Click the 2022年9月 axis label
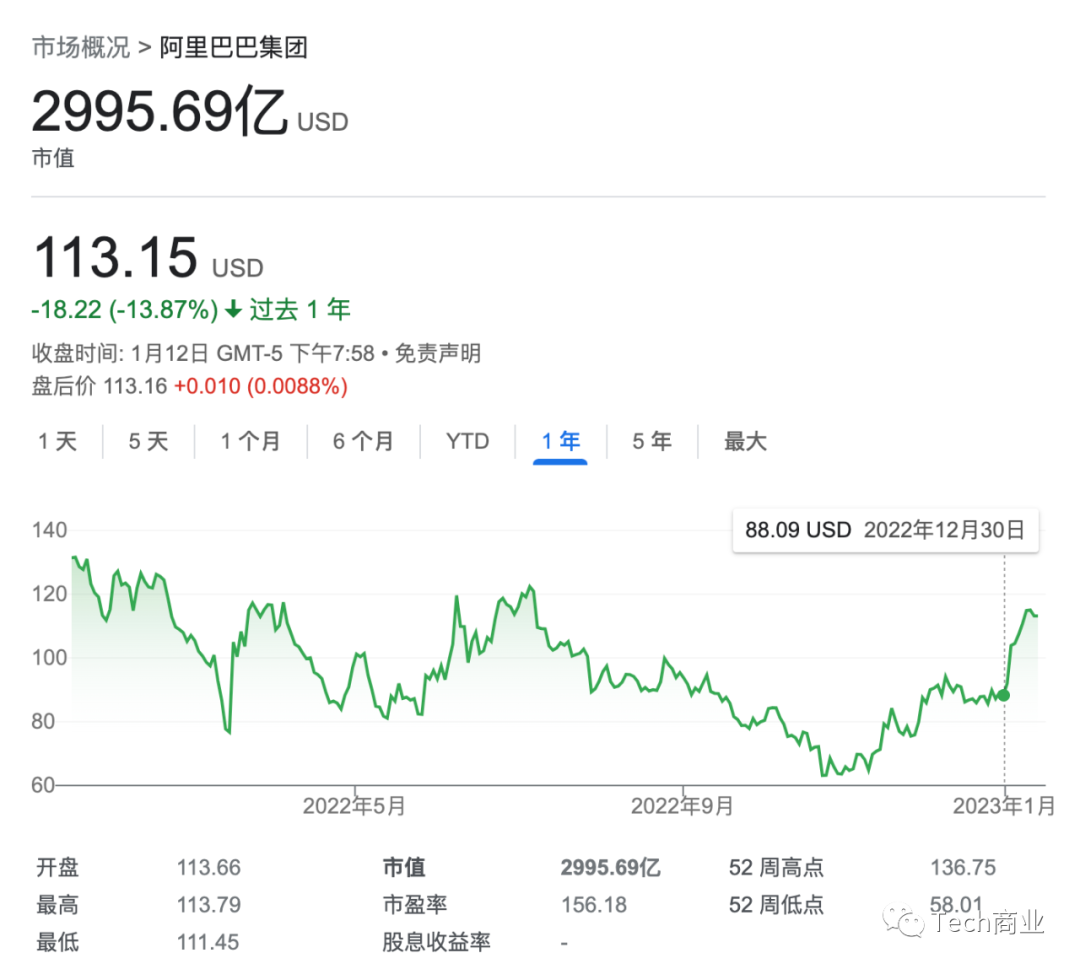The image size is (1080, 969). pyautogui.click(x=682, y=806)
